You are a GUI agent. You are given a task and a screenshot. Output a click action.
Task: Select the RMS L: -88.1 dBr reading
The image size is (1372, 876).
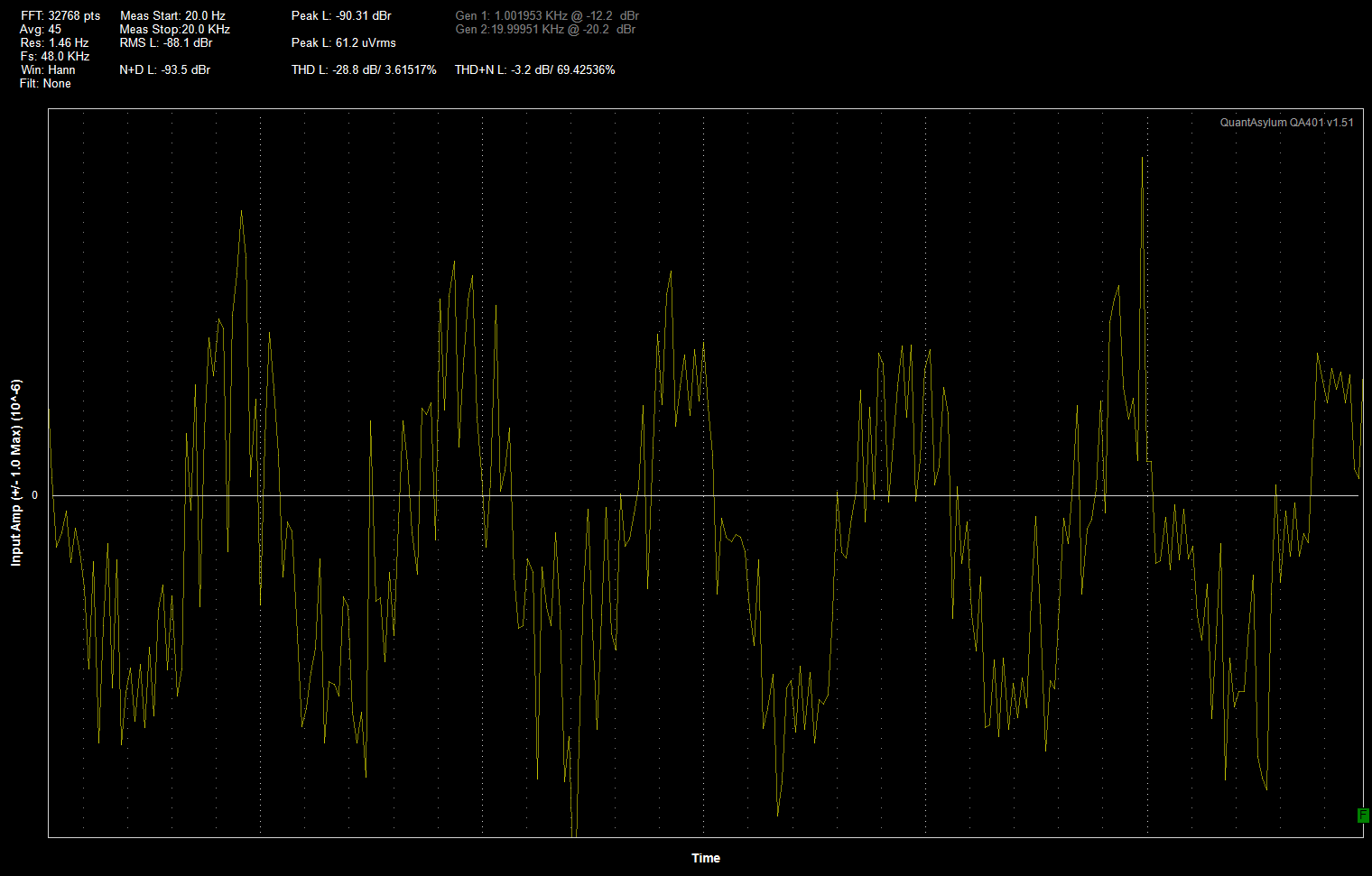click(166, 43)
